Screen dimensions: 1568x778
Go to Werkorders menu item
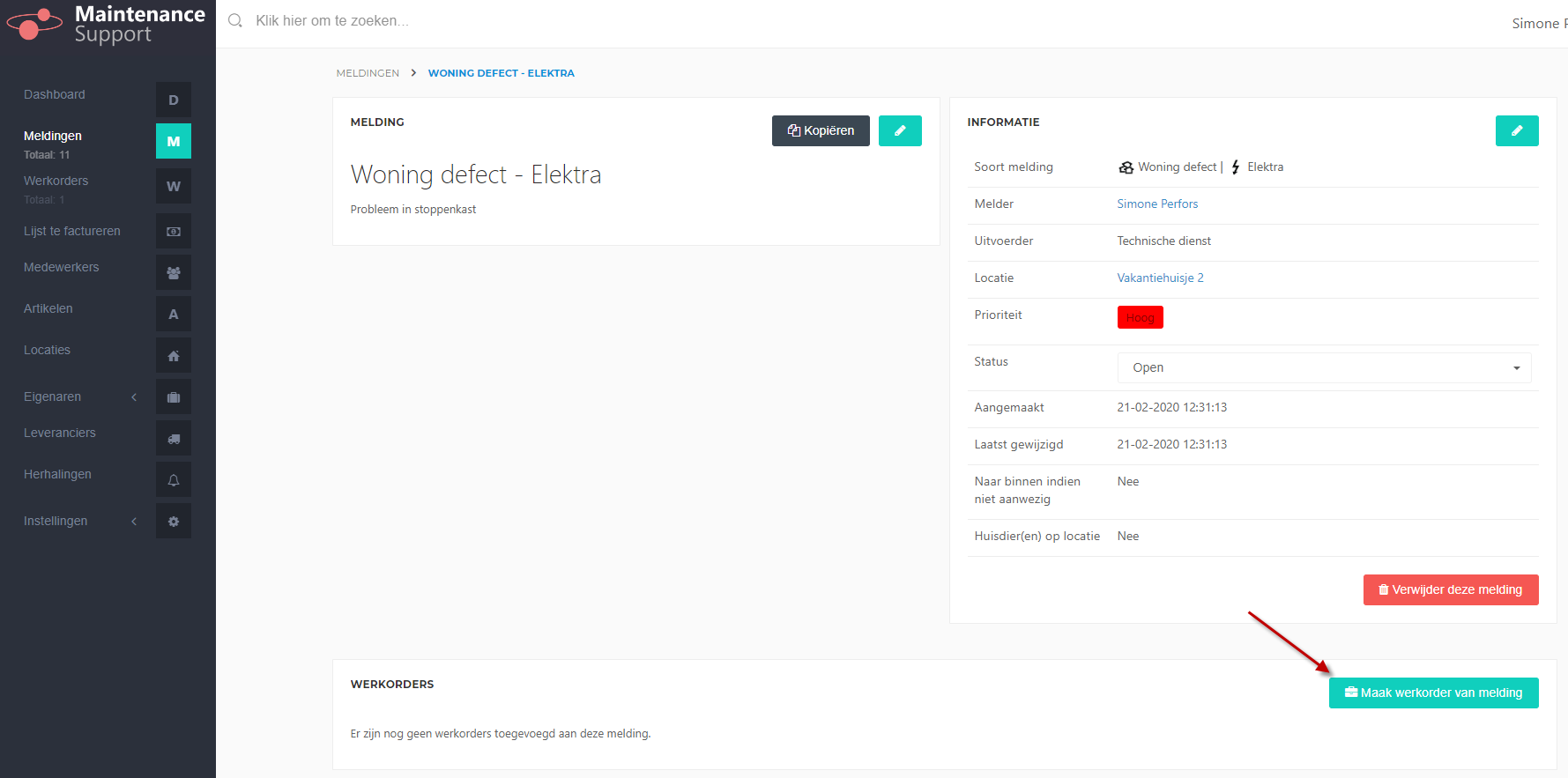coord(56,181)
